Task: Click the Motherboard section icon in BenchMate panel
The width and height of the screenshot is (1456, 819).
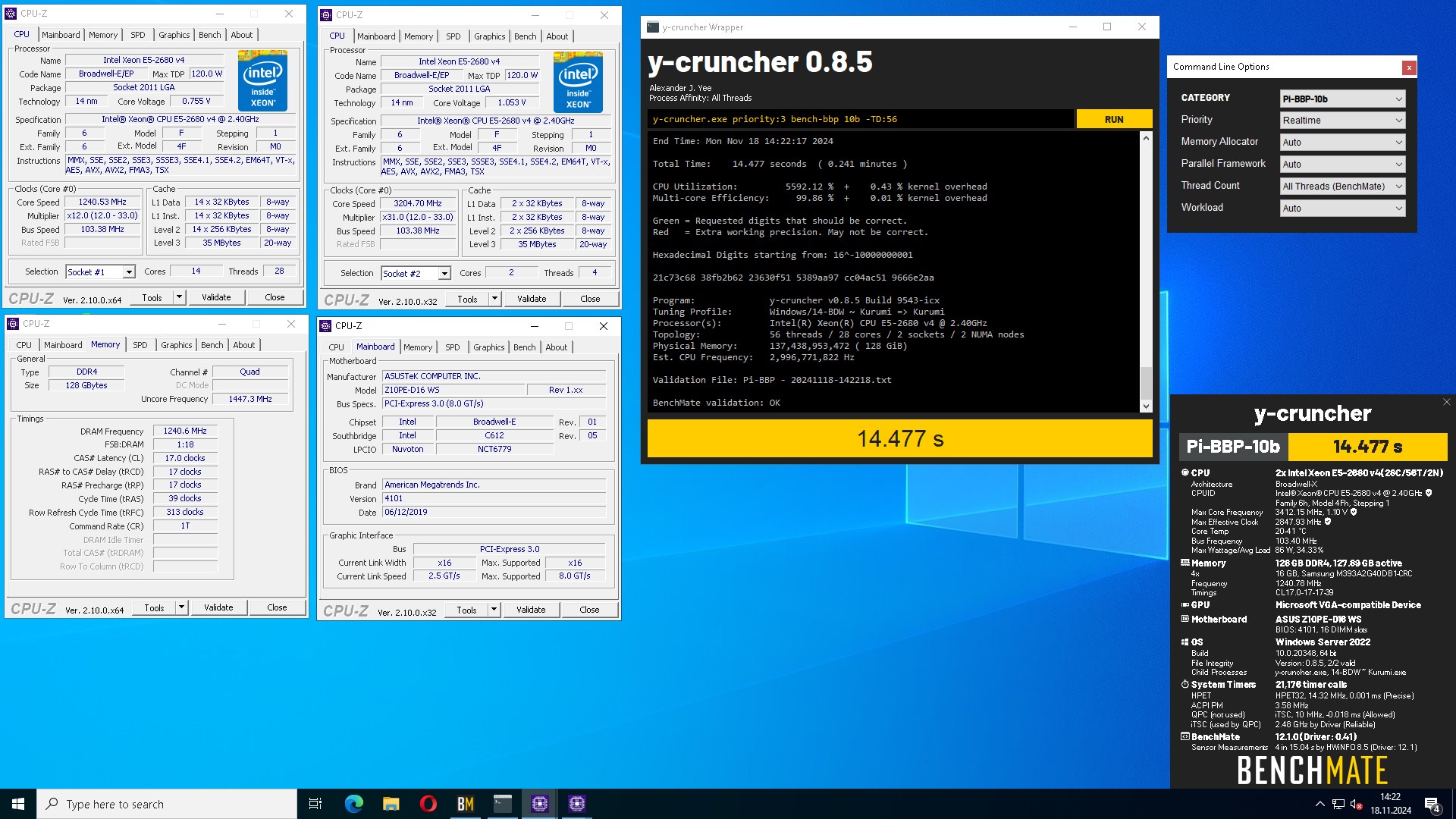Action: point(1185,619)
